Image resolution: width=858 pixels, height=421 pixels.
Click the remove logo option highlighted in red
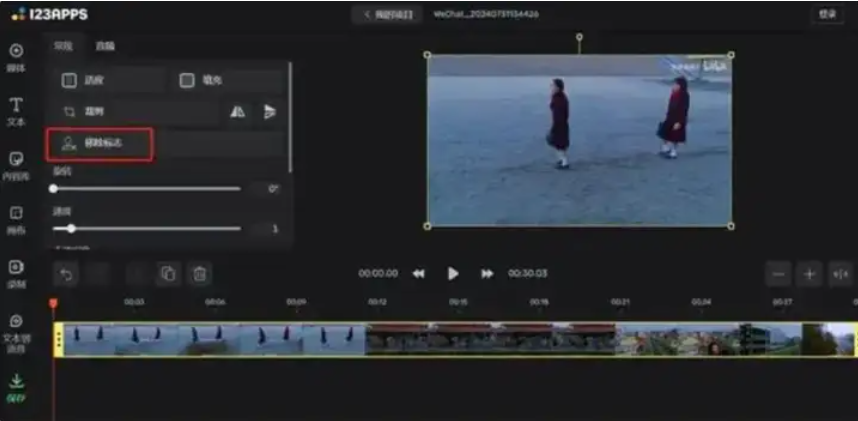(100, 144)
